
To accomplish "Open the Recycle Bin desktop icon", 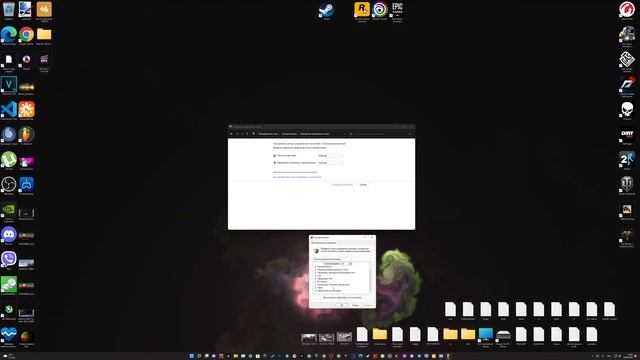I will click(9, 9).
